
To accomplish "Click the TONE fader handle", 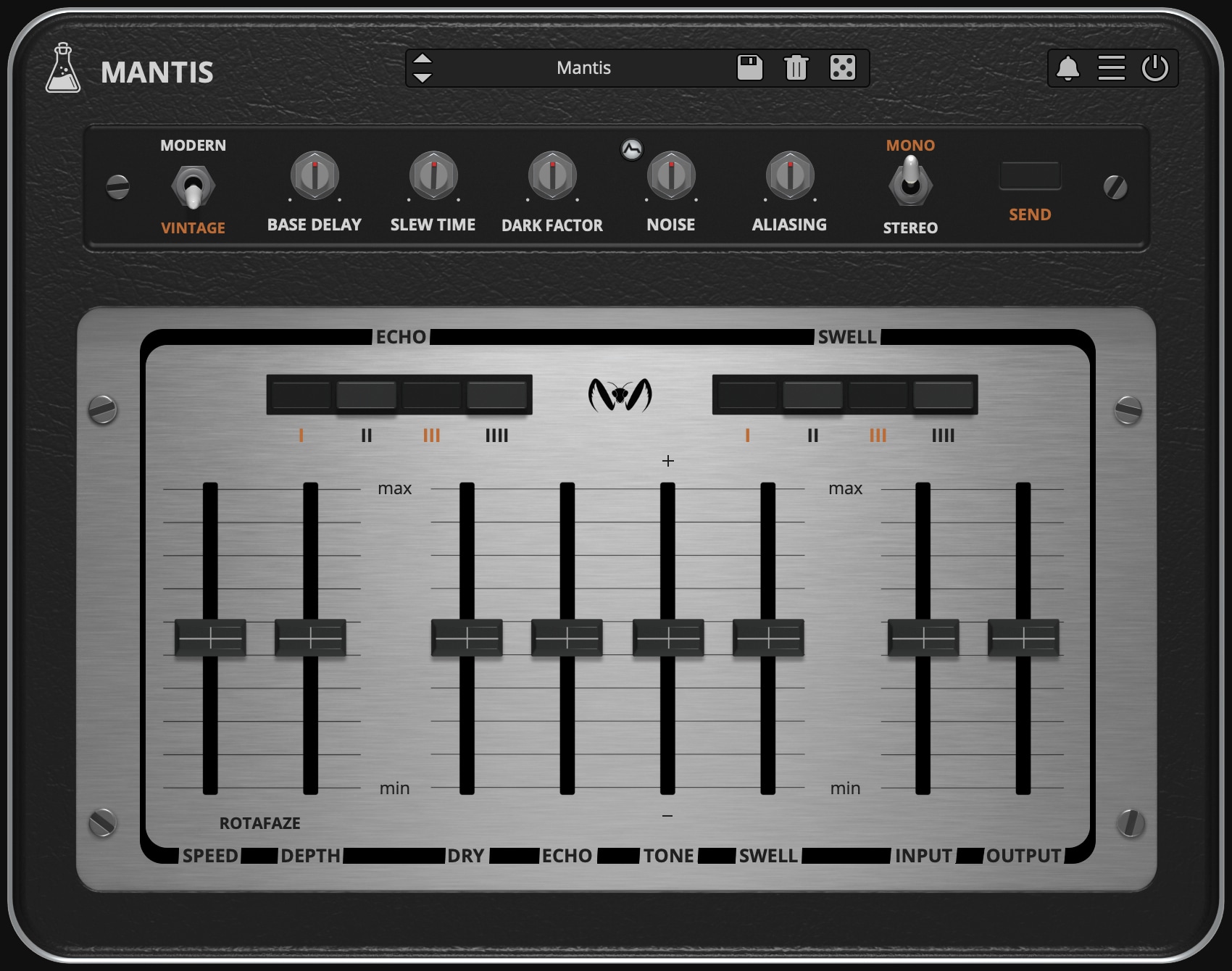I will point(667,637).
